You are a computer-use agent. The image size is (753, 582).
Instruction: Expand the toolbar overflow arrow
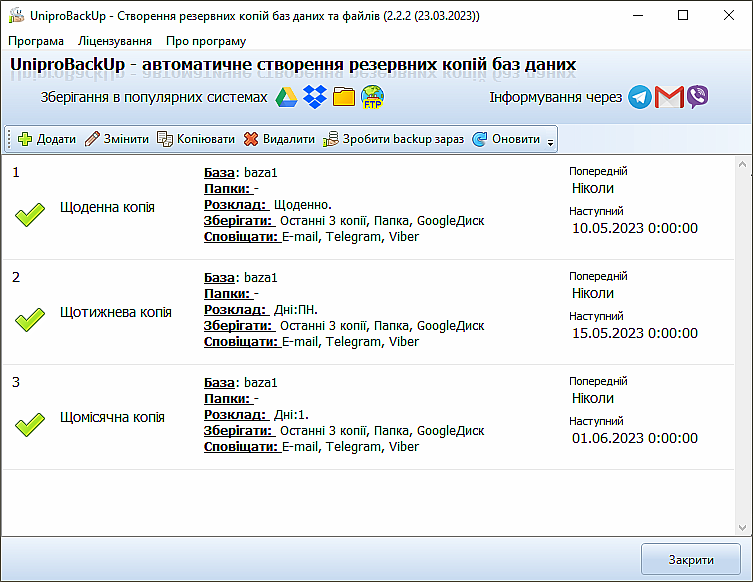[550, 142]
